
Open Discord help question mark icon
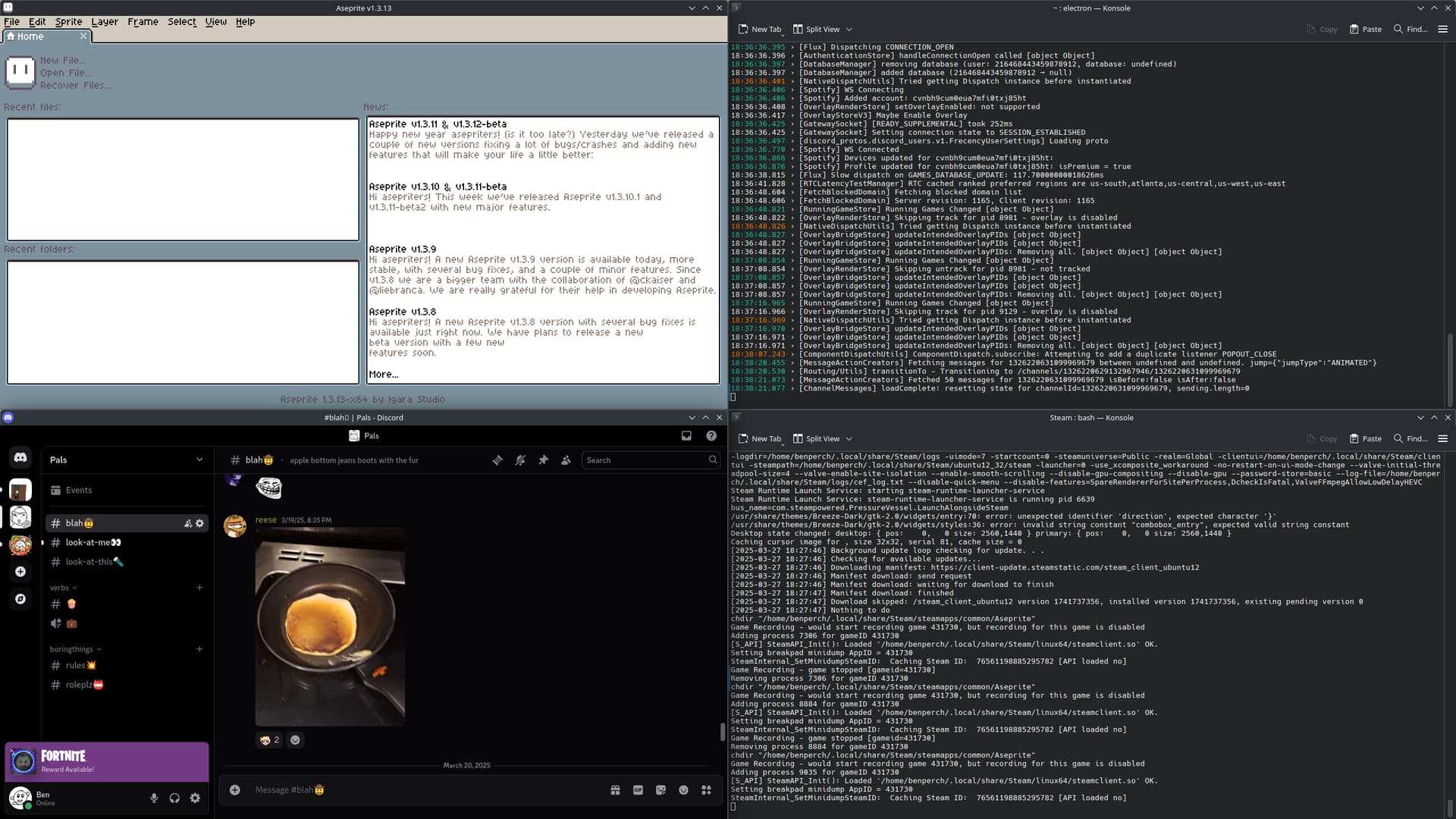(x=711, y=436)
